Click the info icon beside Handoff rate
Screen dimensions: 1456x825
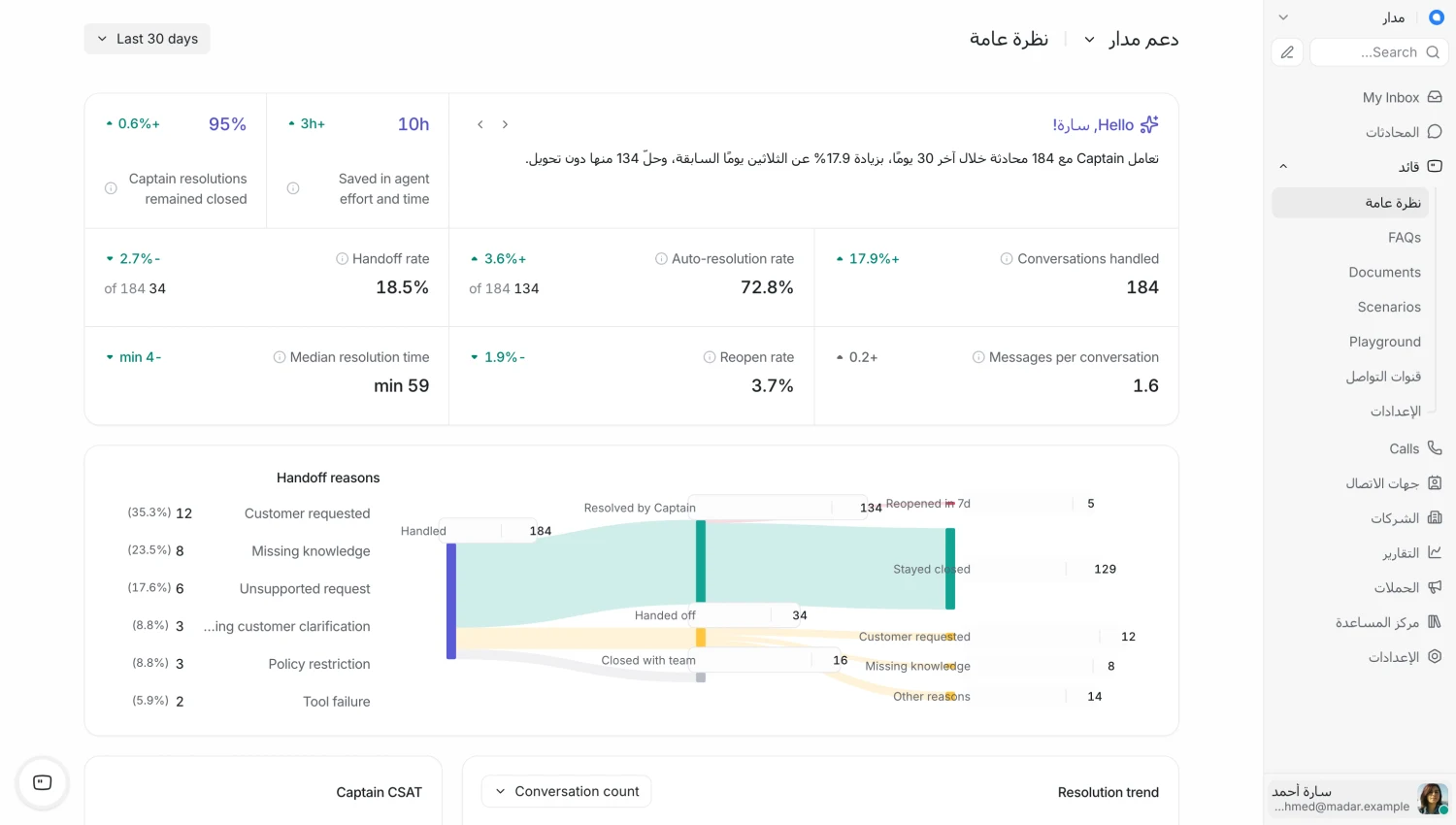click(342, 258)
